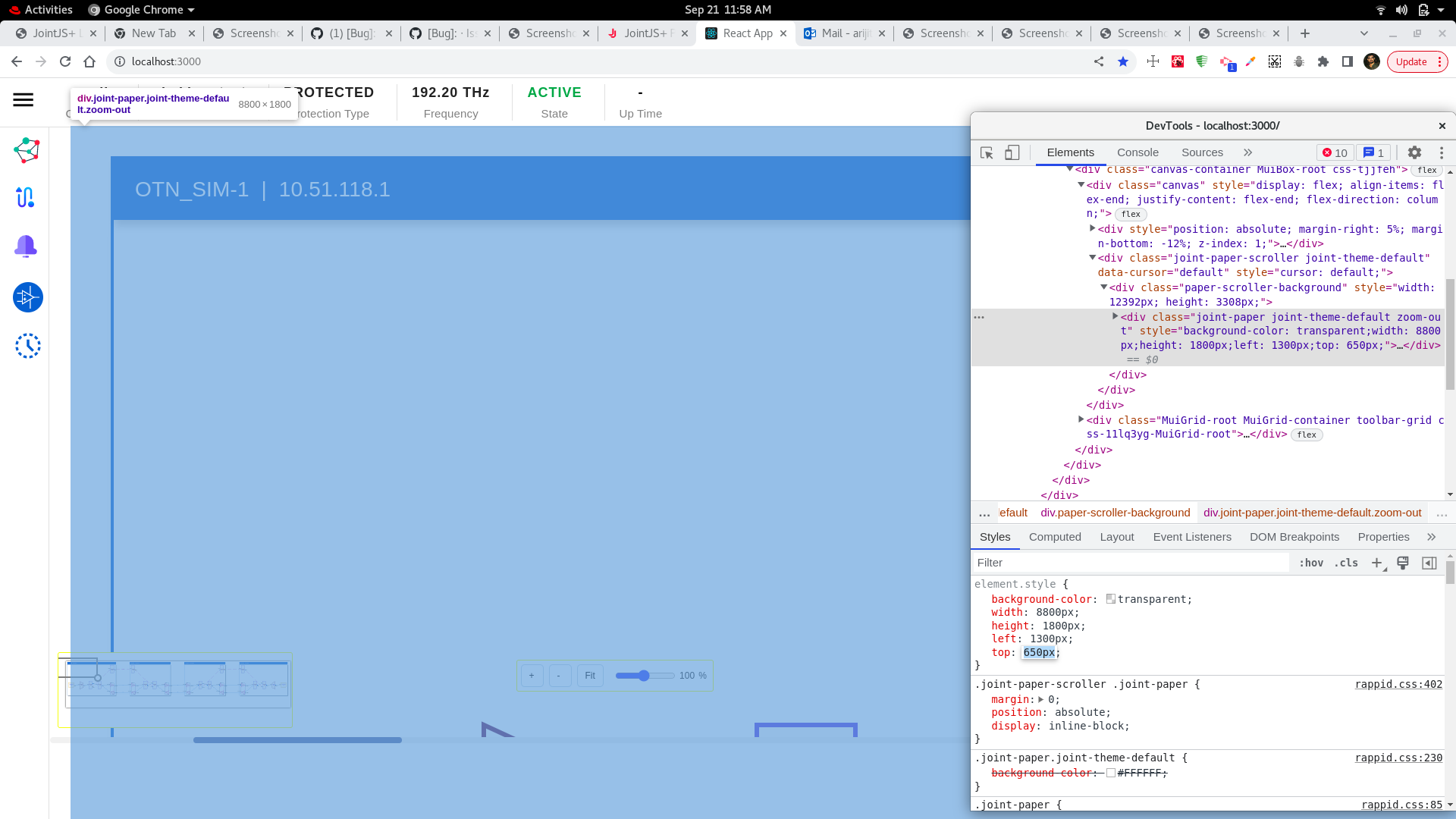Open DevTools settings gear
Screen dimensions: 1456x819
(1414, 152)
